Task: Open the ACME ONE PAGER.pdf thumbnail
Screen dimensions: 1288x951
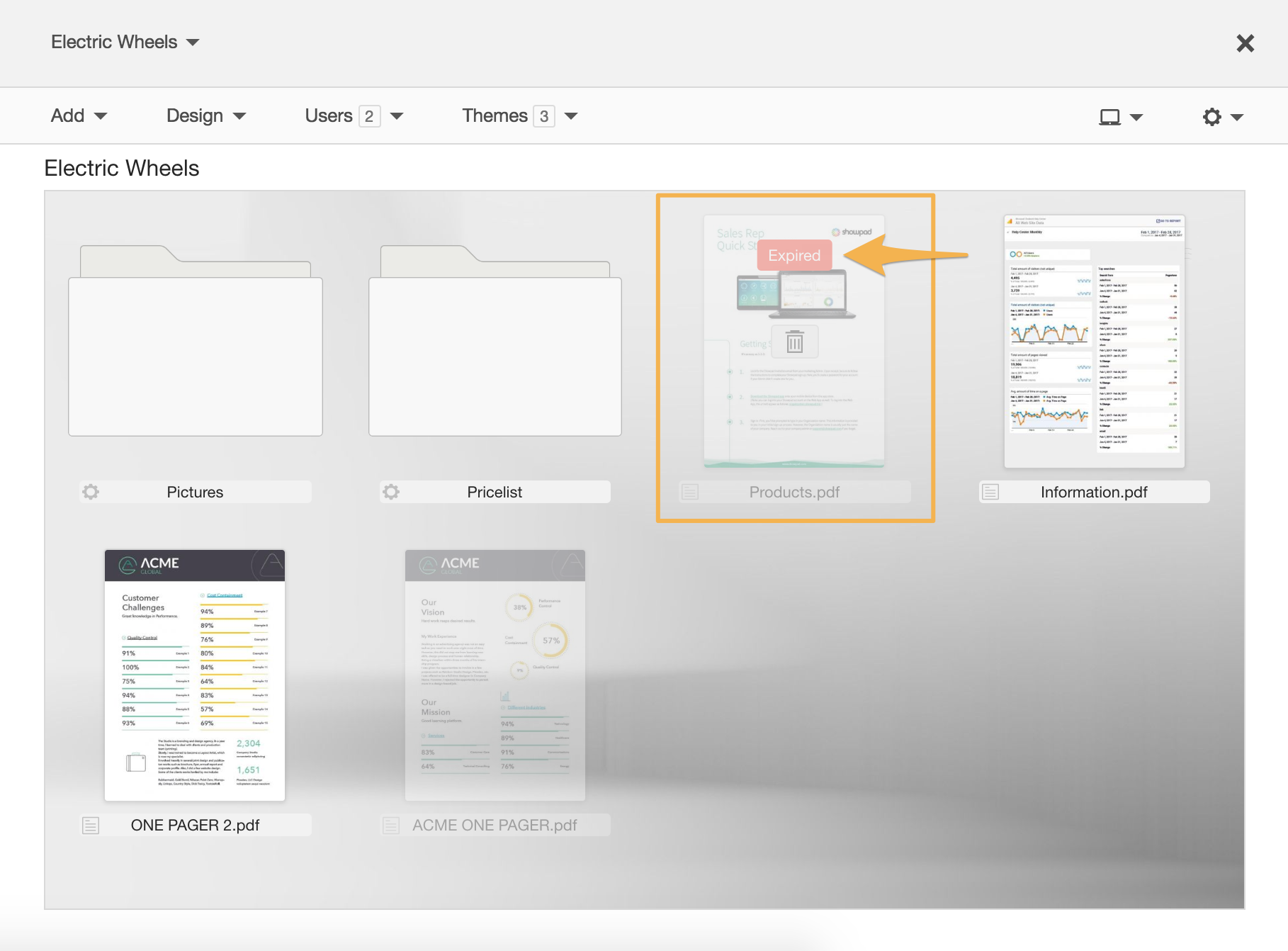Action: point(495,675)
